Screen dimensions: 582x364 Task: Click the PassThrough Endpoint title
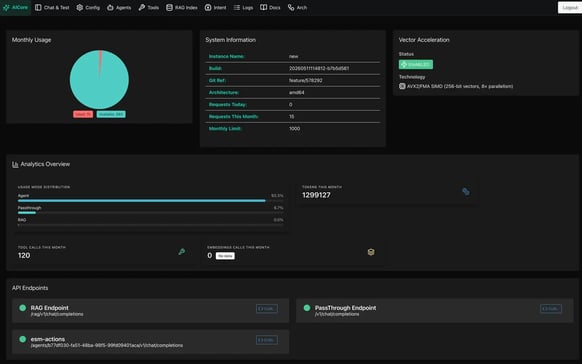click(345, 308)
